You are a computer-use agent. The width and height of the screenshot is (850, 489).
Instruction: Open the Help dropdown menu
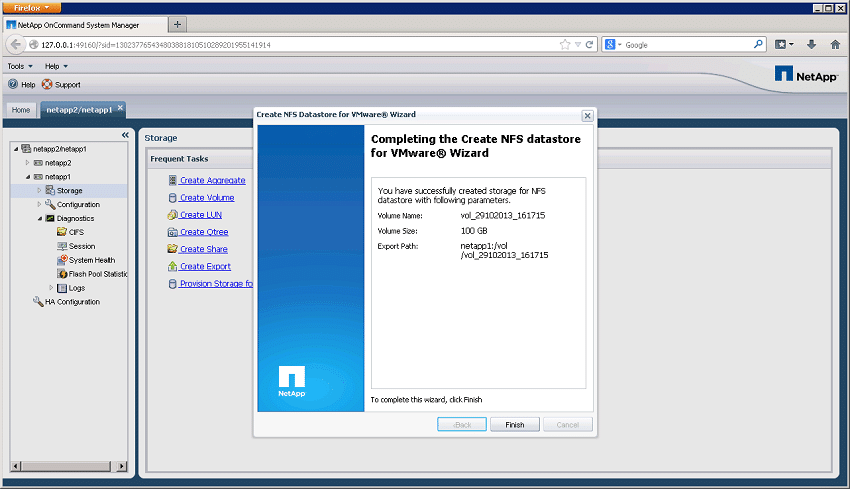click(56, 66)
